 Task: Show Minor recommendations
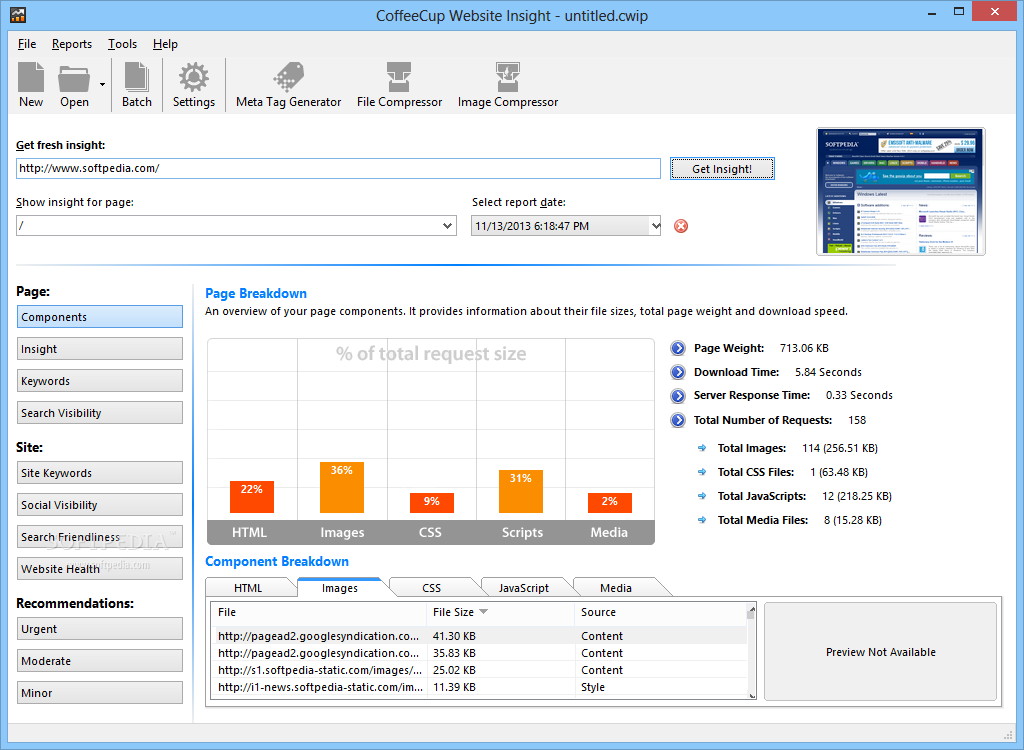coord(100,693)
